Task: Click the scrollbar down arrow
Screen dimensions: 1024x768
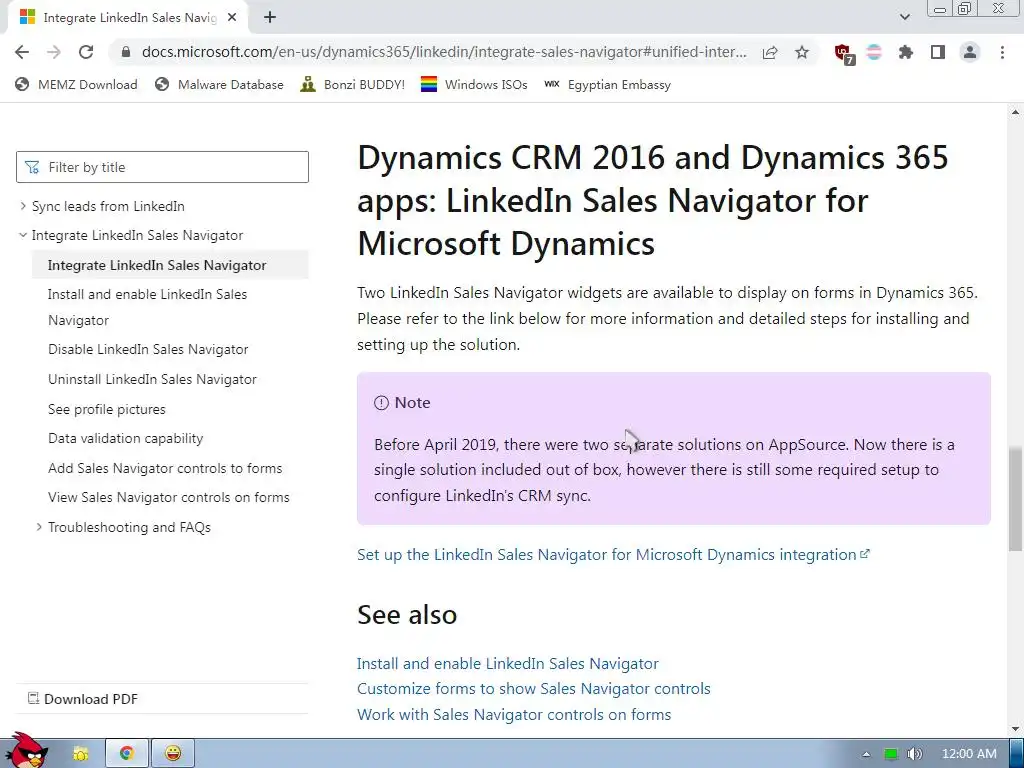Action: tap(1015, 729)
